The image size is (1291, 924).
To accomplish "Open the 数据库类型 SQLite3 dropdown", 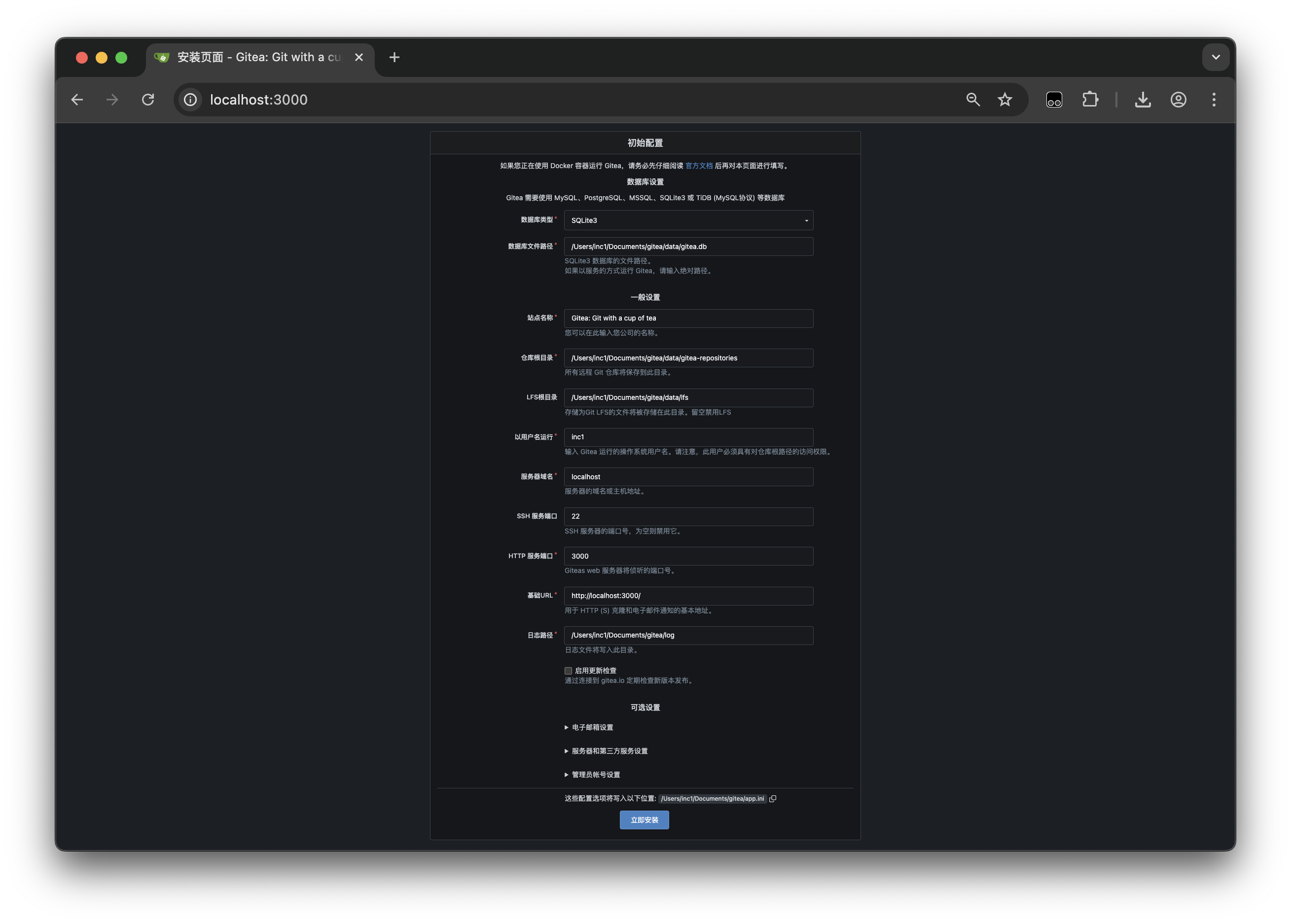I will [x=688, y=220].
